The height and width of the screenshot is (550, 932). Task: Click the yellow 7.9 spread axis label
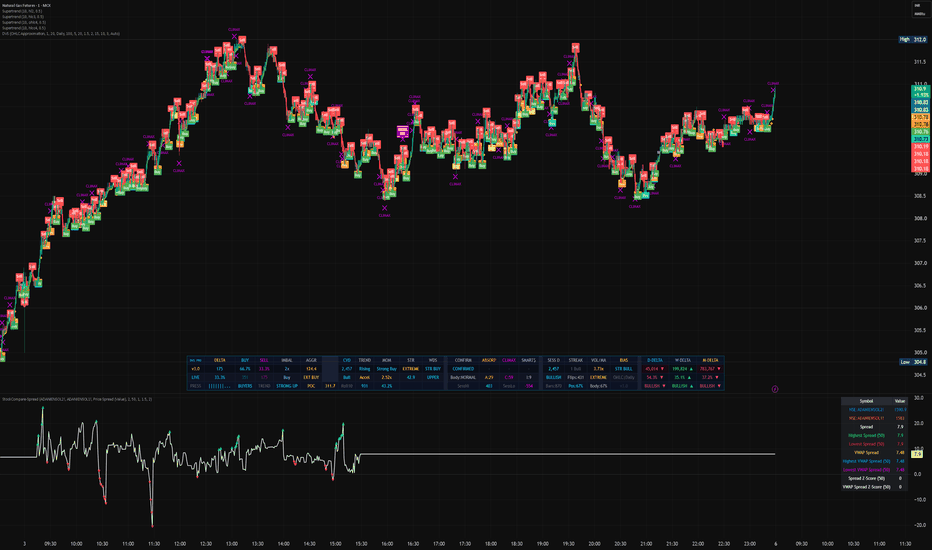pos(917,454)
